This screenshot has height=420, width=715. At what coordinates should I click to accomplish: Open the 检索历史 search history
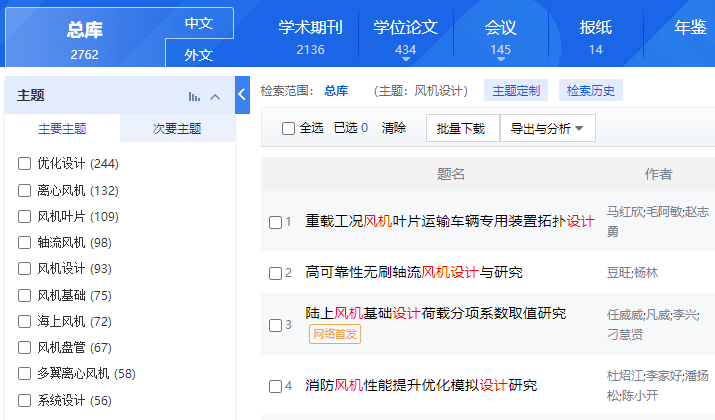coord(590,91)
